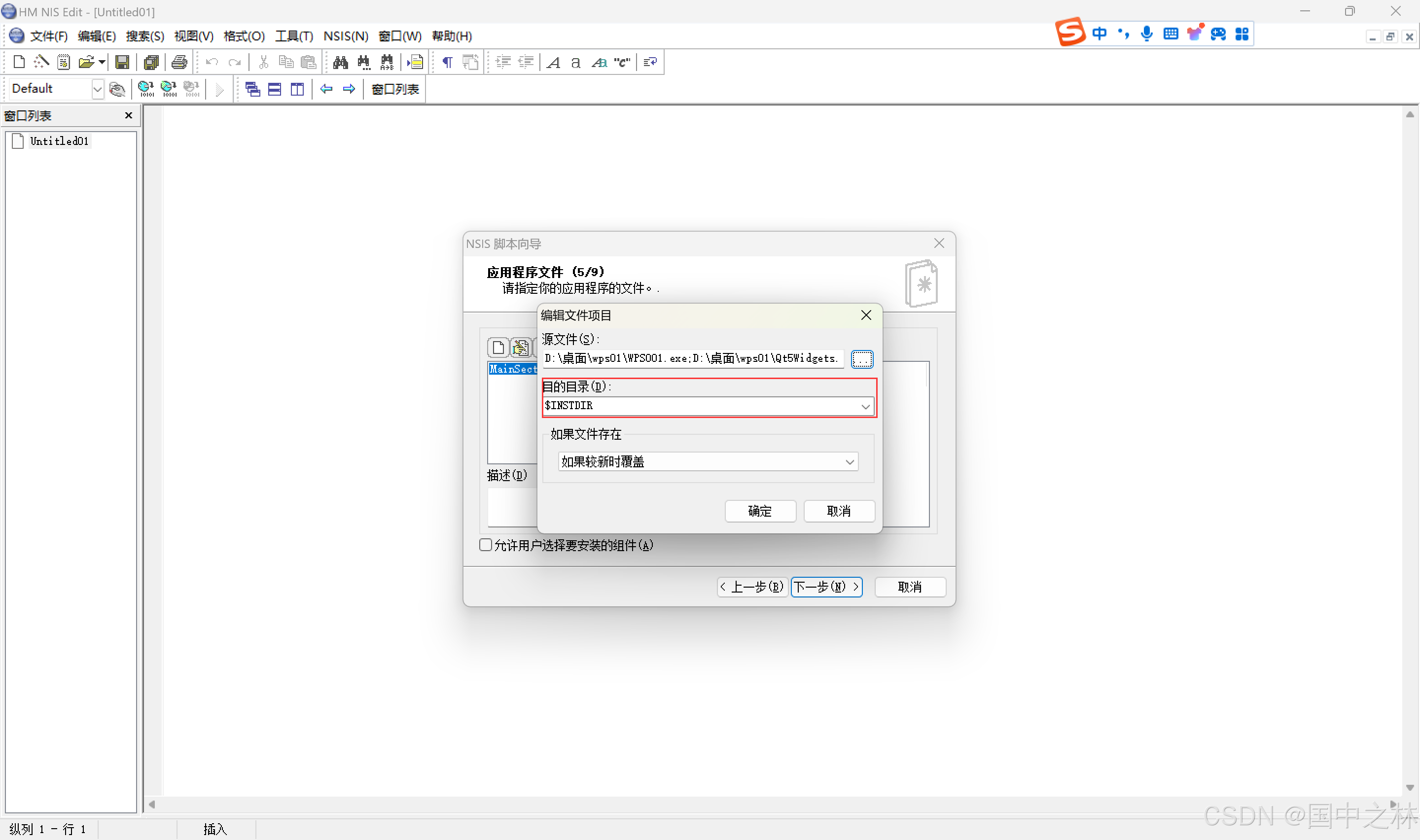Toggle case of selection Aa icon

coord(599,62)
